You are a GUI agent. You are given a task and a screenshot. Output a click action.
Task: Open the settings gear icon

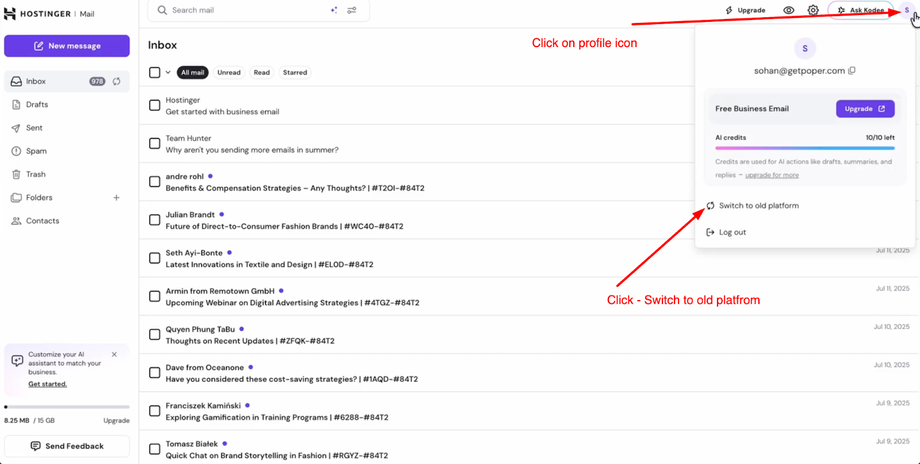(x=813, y=10)
